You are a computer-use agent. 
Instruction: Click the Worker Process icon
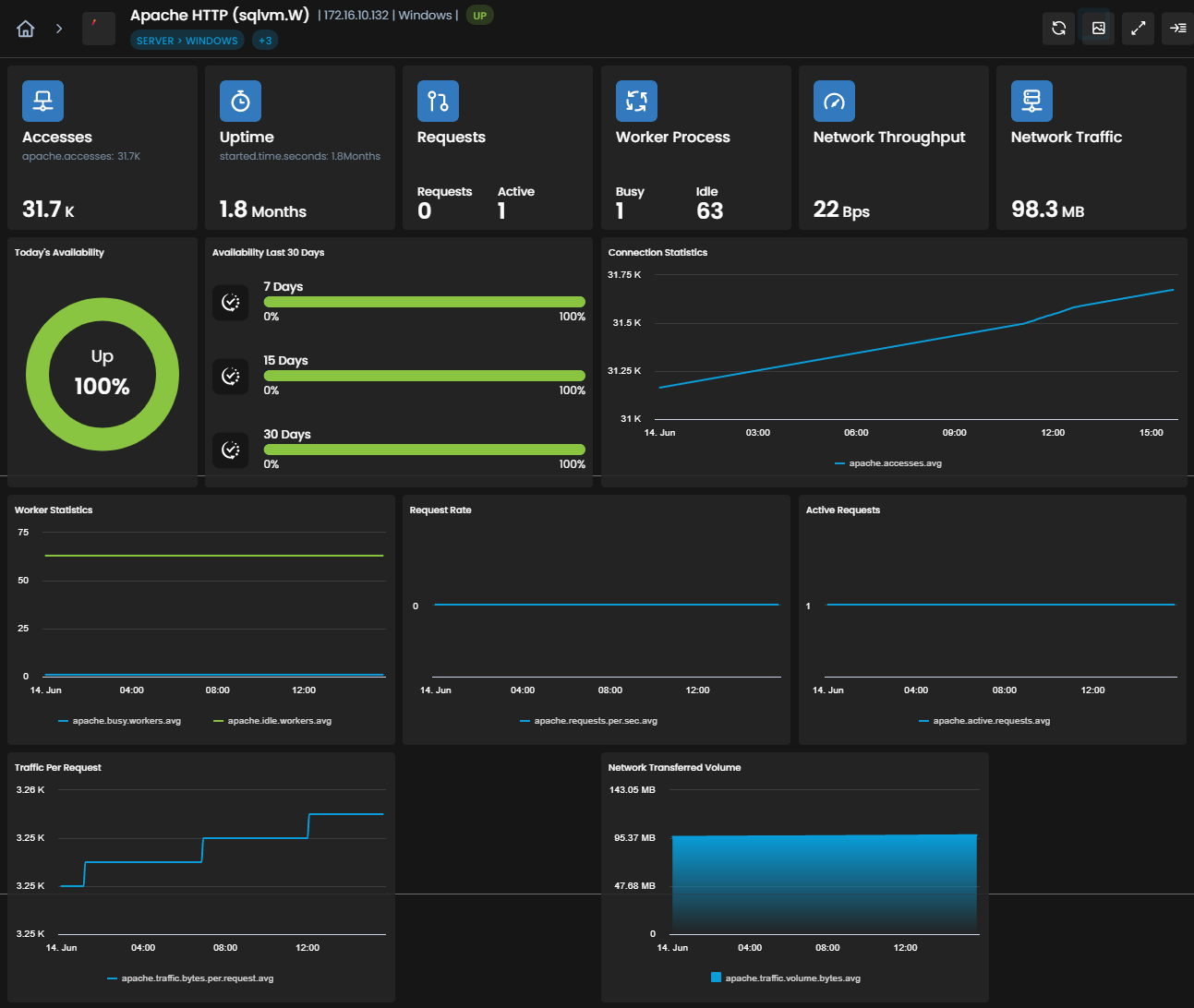click(636, 102)
